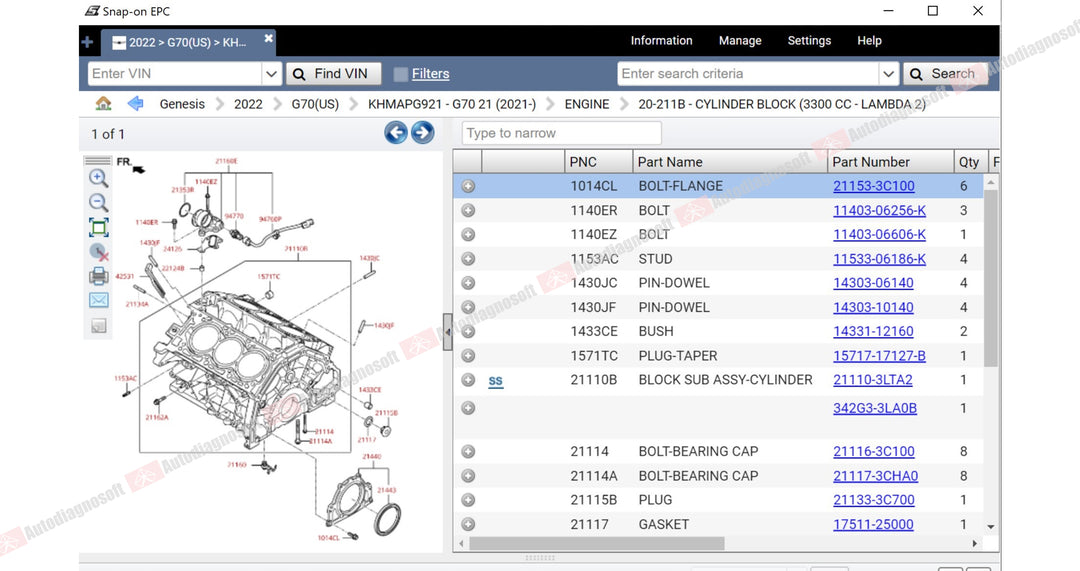Viewport: 1080px width, 571px height.
Task: Toggle the Filters checkbox
Action: [x=400, y=74]
